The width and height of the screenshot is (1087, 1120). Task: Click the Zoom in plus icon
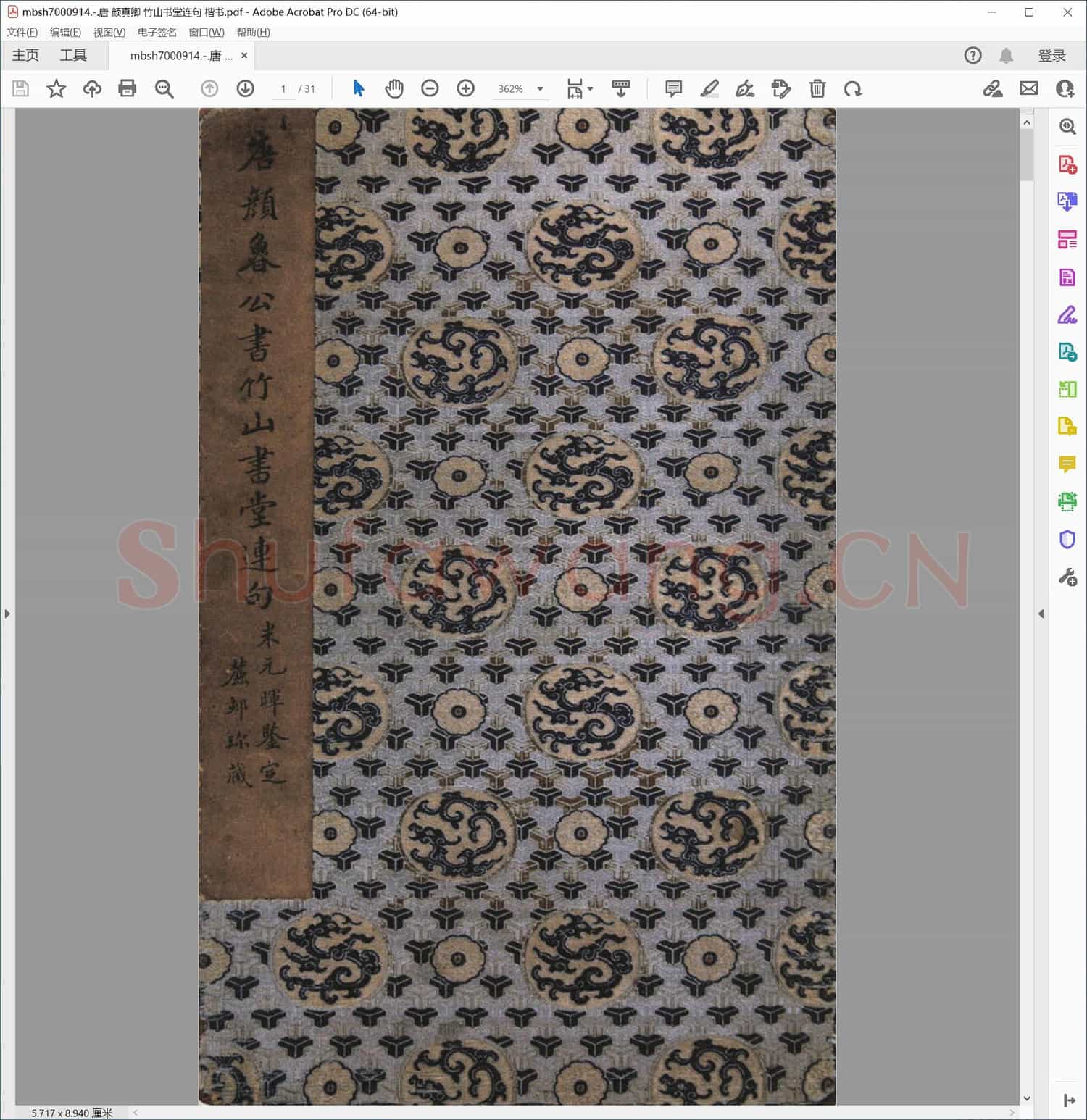466,88
